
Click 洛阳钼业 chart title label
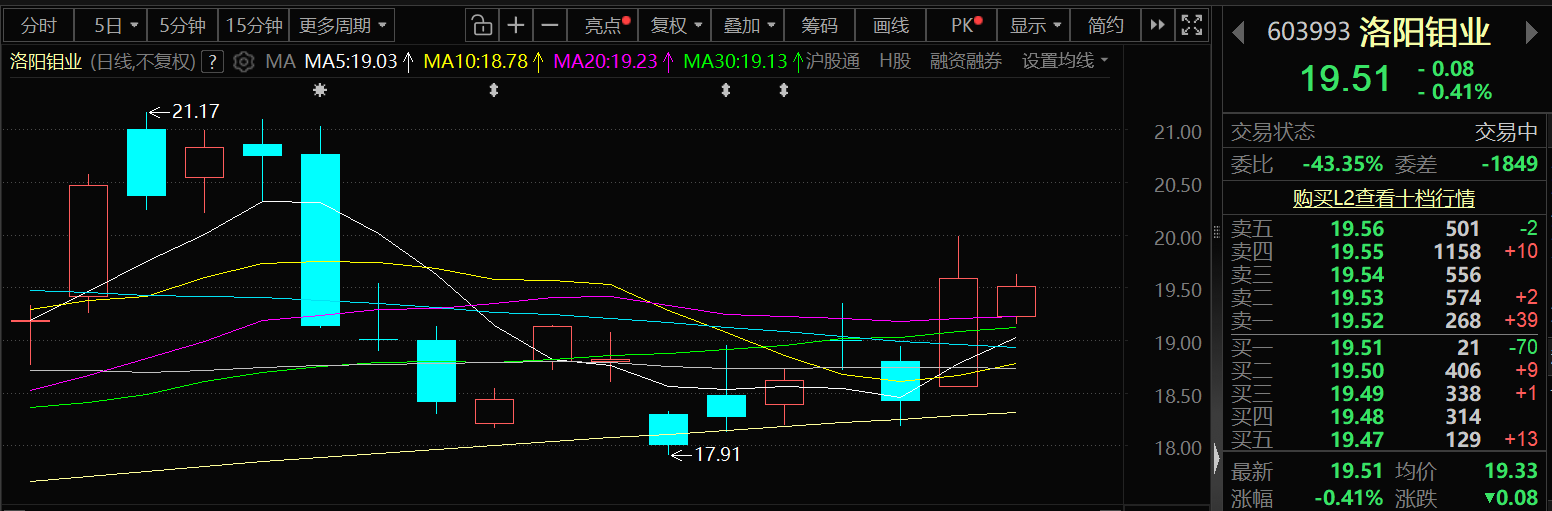(x=46, y=62)
